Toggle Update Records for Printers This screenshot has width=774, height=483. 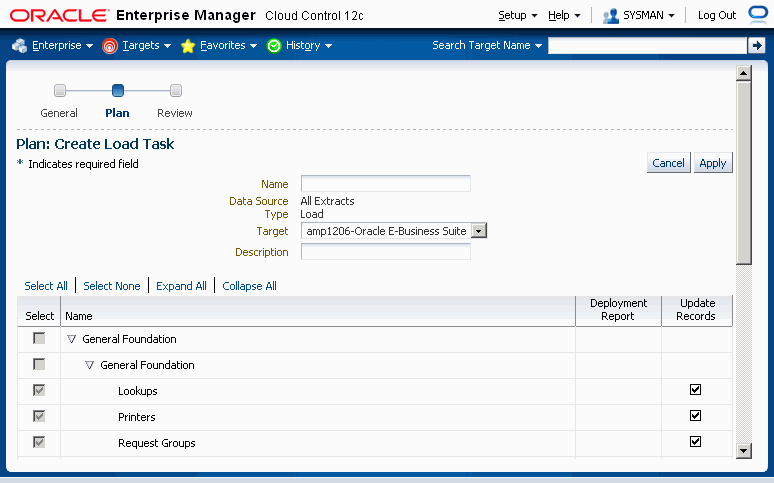tap(696, 415)
